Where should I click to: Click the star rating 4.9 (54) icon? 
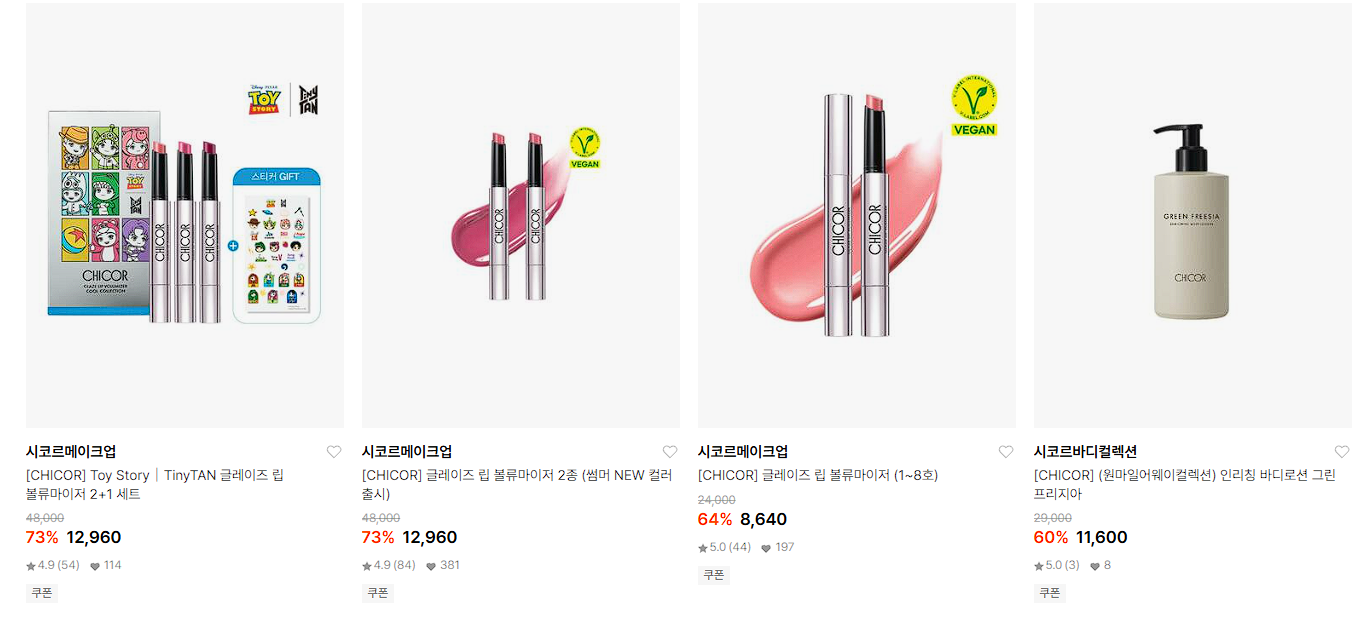(31, 566)
